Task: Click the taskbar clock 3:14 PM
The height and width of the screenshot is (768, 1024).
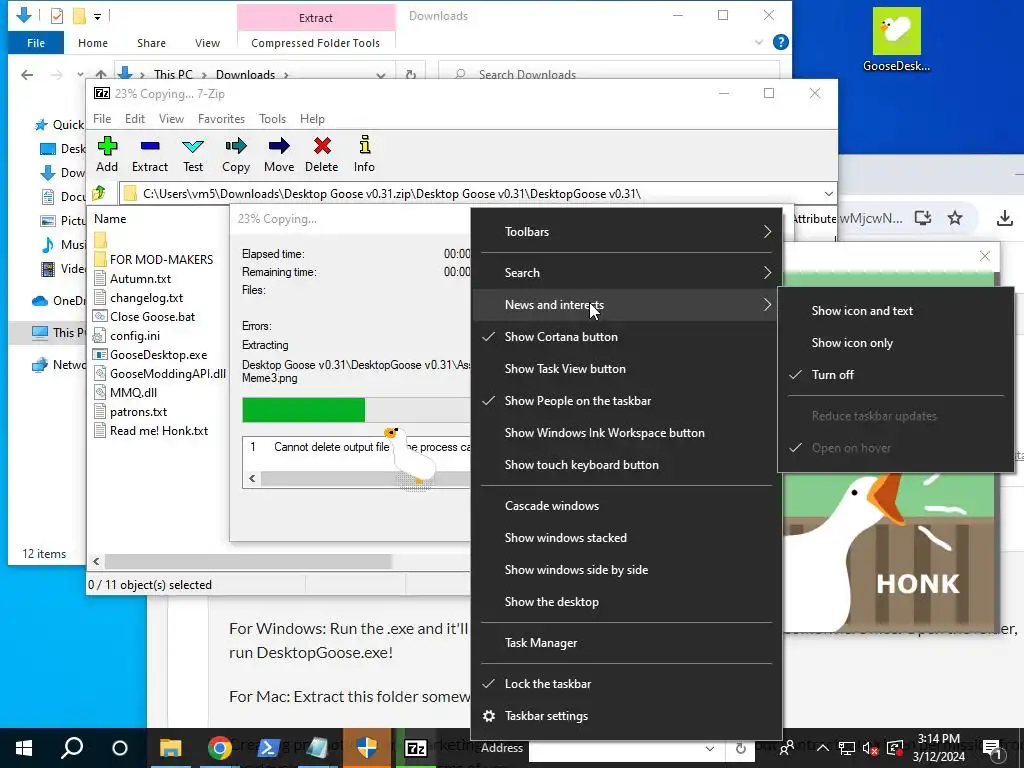Action: coord(938,739)
